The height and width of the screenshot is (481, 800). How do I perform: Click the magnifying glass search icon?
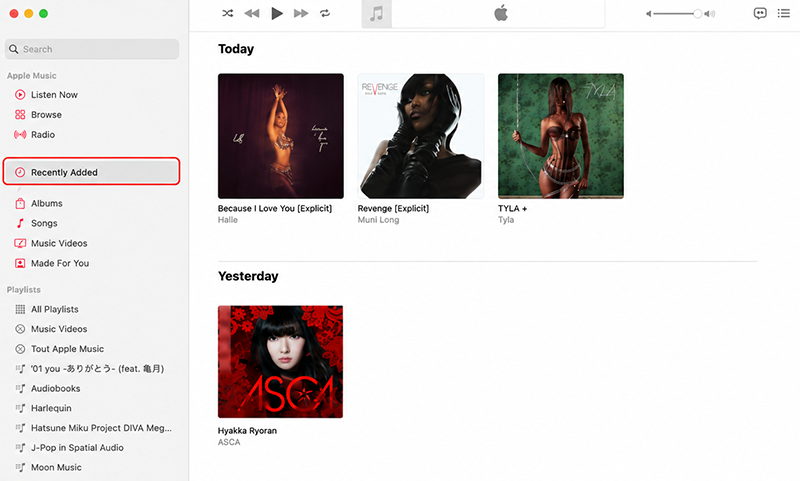click(x=14, y=49)
